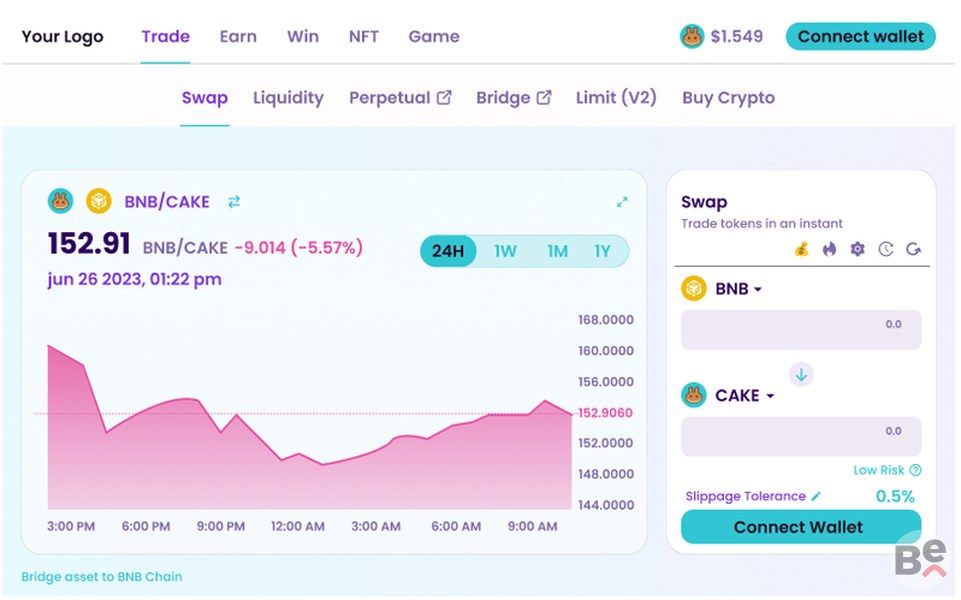Switch to the Liquidity tab
Viewport: 961px width, 600px height.
click(x=288, y=98)
